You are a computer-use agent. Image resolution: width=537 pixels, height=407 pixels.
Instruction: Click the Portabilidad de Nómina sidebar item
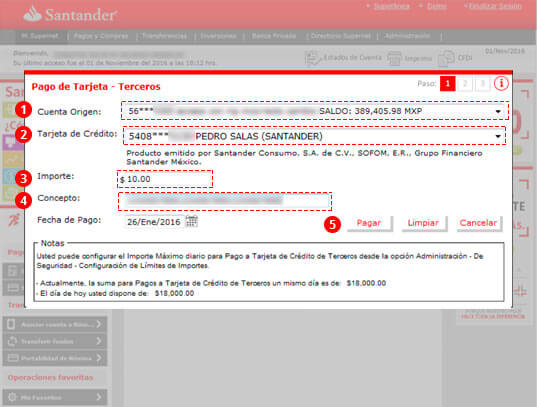click(55, 358)
